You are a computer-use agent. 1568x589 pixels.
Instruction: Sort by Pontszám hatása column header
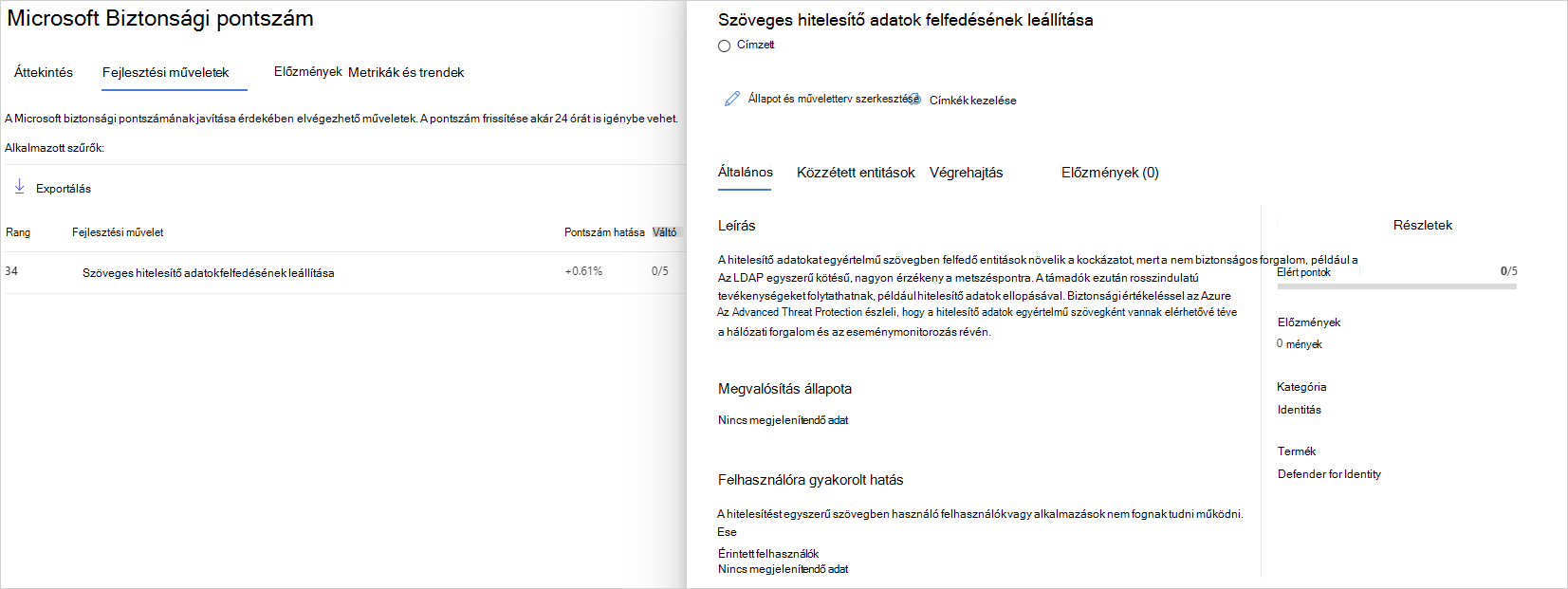(604, 232)
